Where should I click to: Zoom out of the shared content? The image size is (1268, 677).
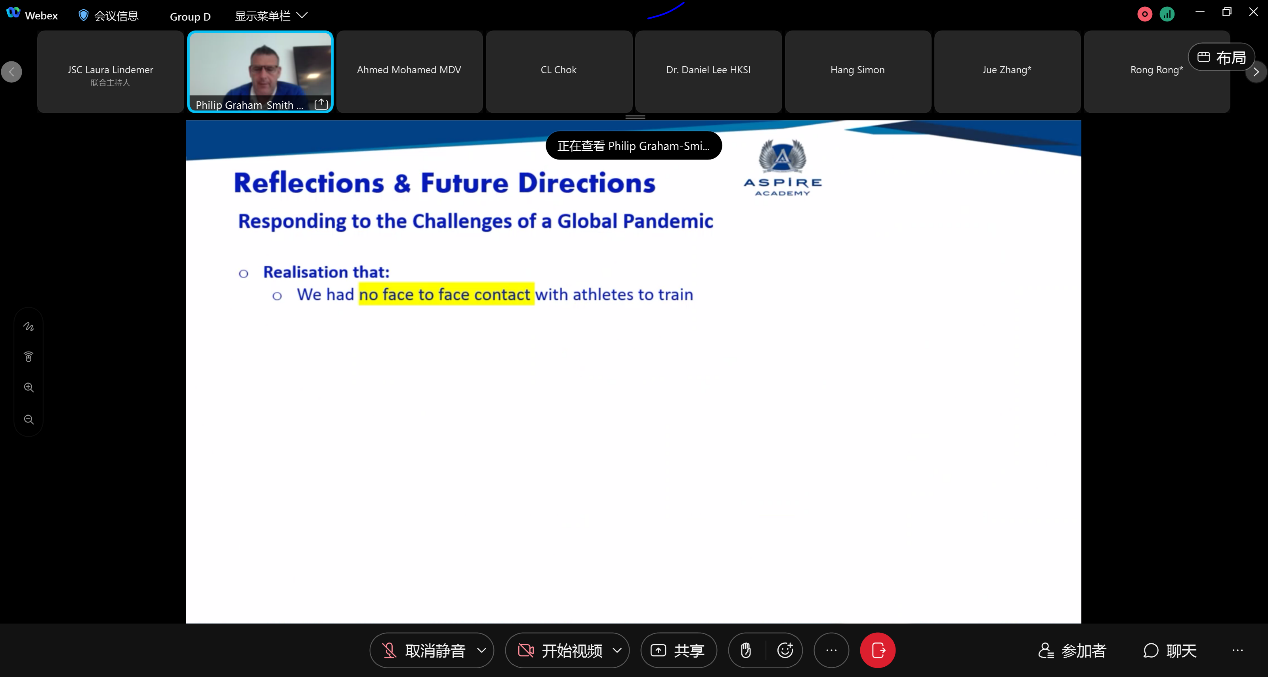(29, 420)
